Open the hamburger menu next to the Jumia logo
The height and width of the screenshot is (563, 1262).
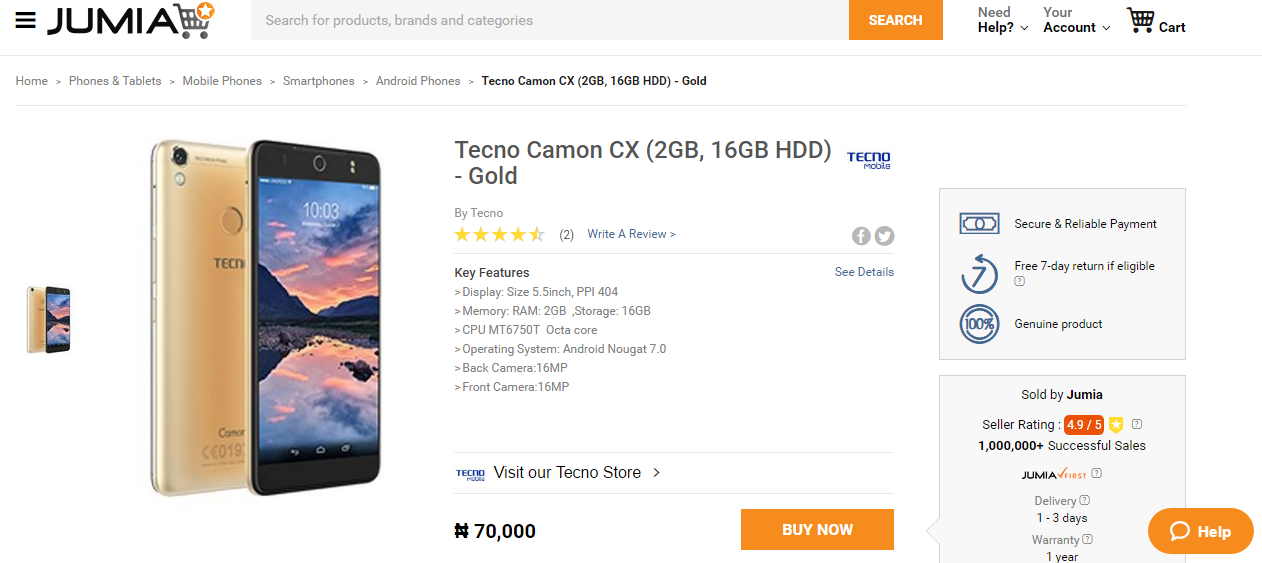[26, 21]
